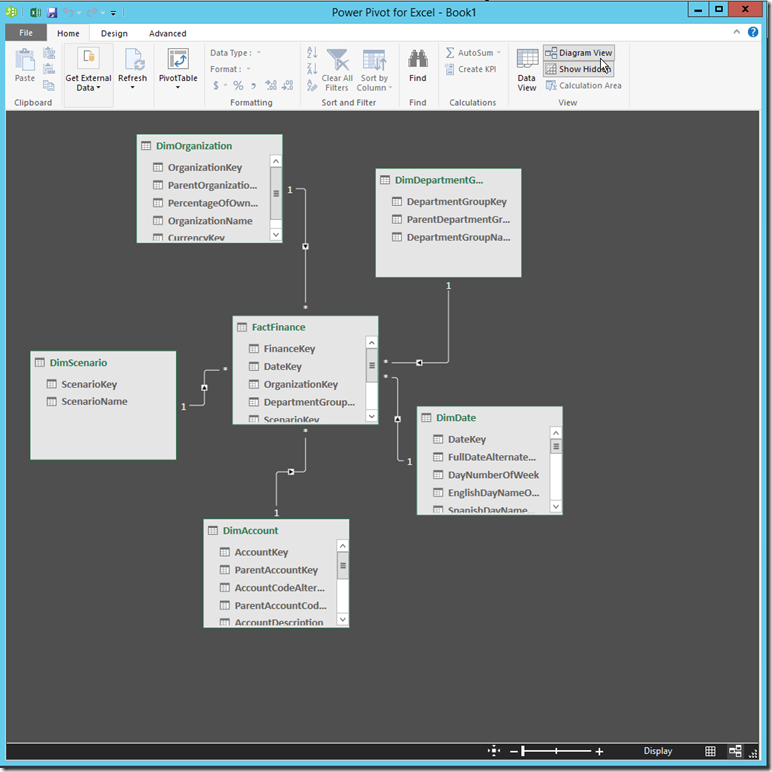The image size is (772, 772).
Task: Zoom out with minus button
Action: [x=514, y=751]
